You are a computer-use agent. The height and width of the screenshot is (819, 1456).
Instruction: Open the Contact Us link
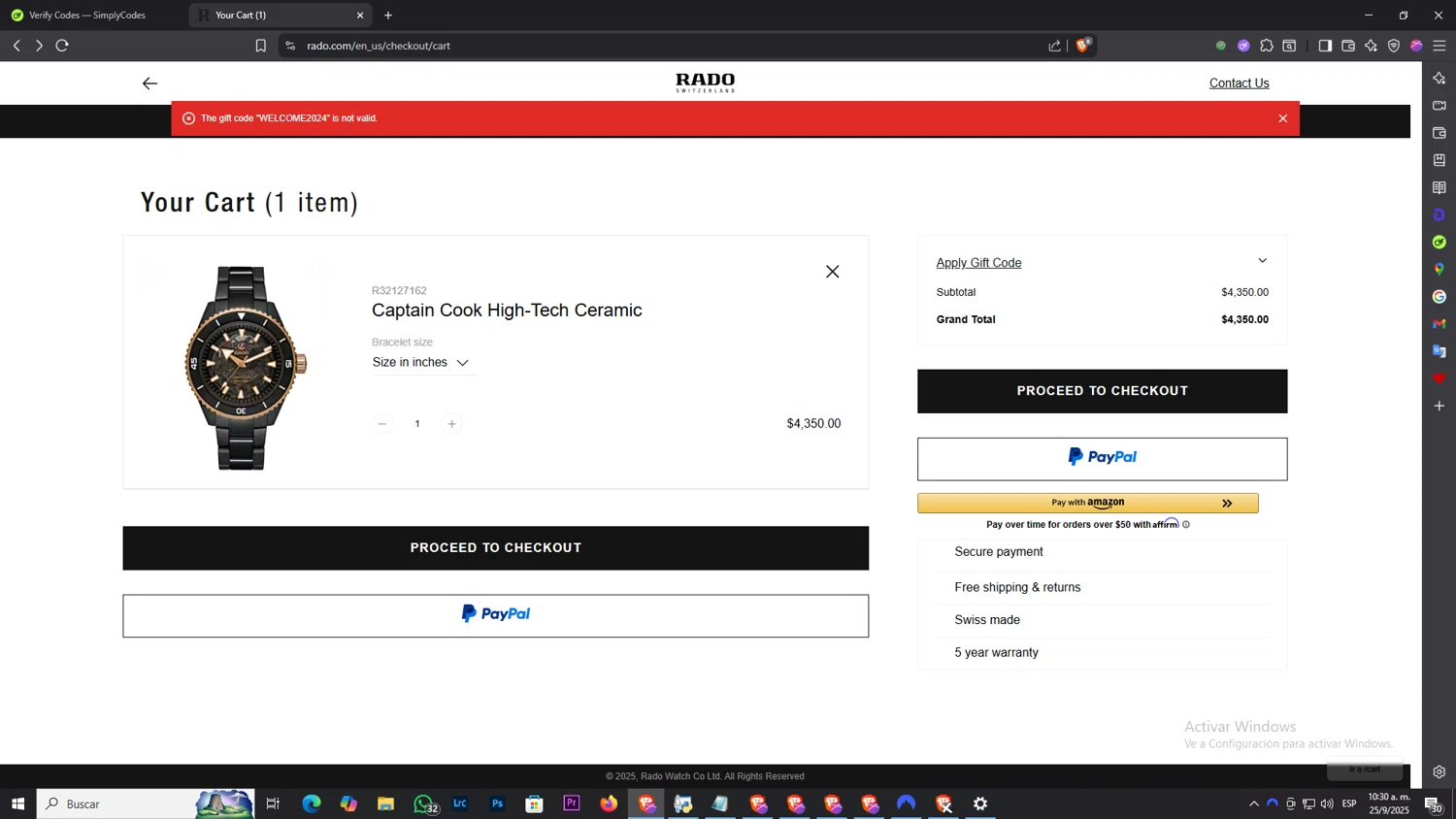[x=1239, y=83]
